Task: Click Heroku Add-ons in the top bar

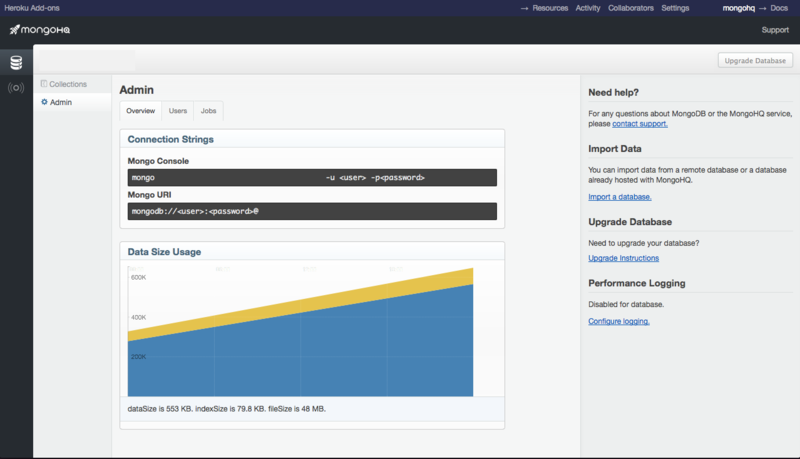Action: tap(32, 8)
